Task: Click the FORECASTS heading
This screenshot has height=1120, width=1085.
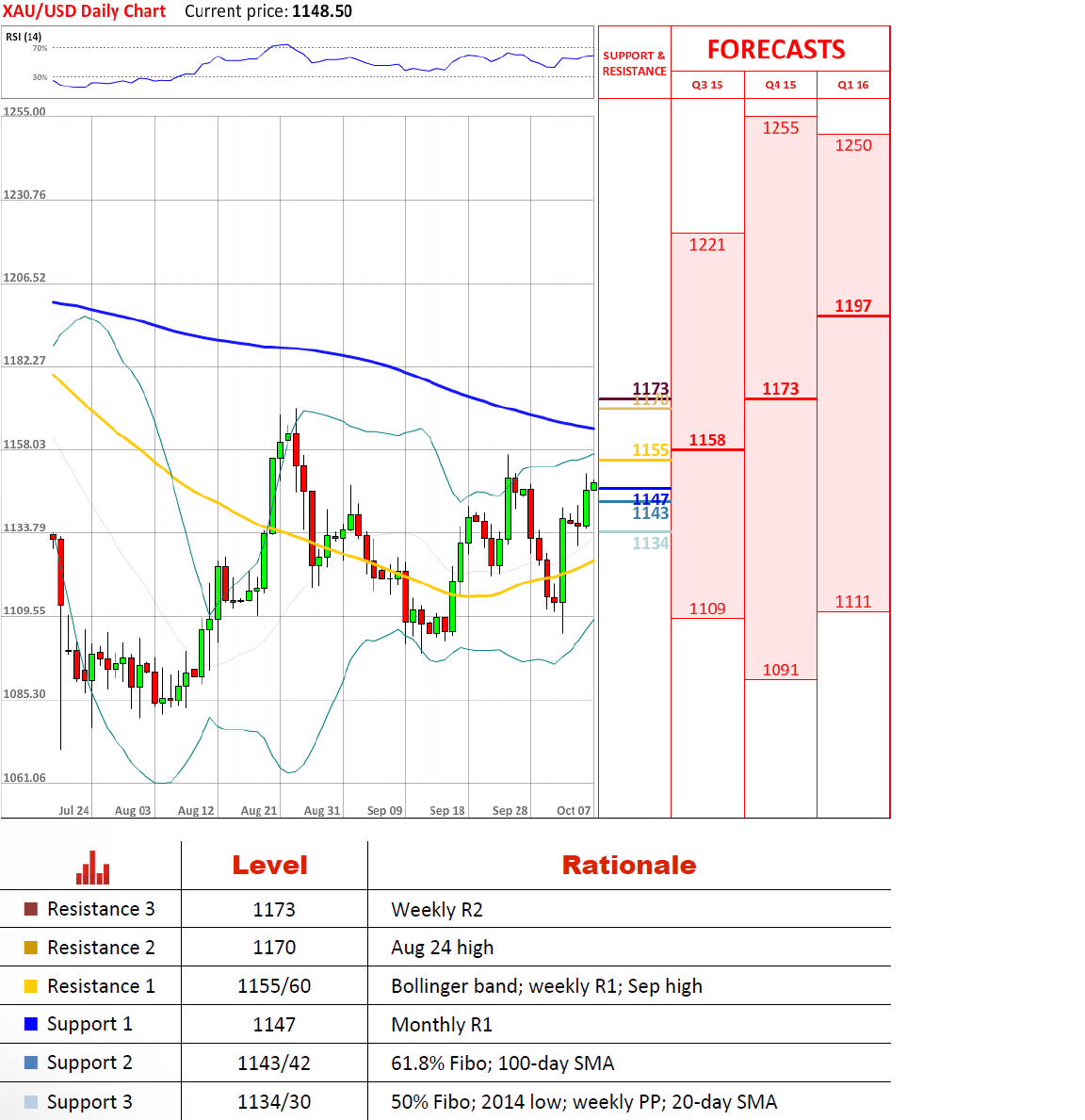Action: 776,49
